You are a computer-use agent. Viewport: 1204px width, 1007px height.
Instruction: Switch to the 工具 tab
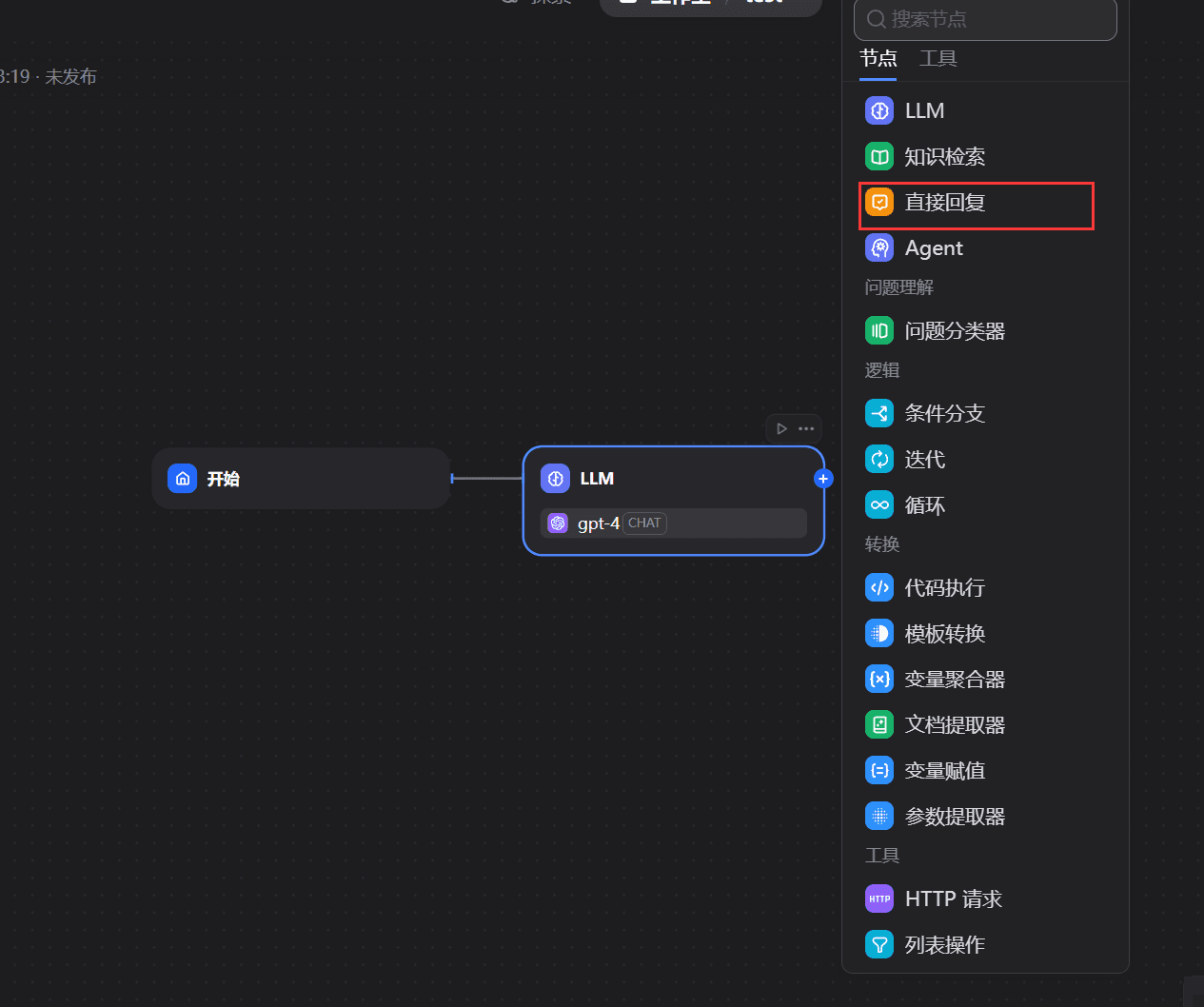click(938, 59)
